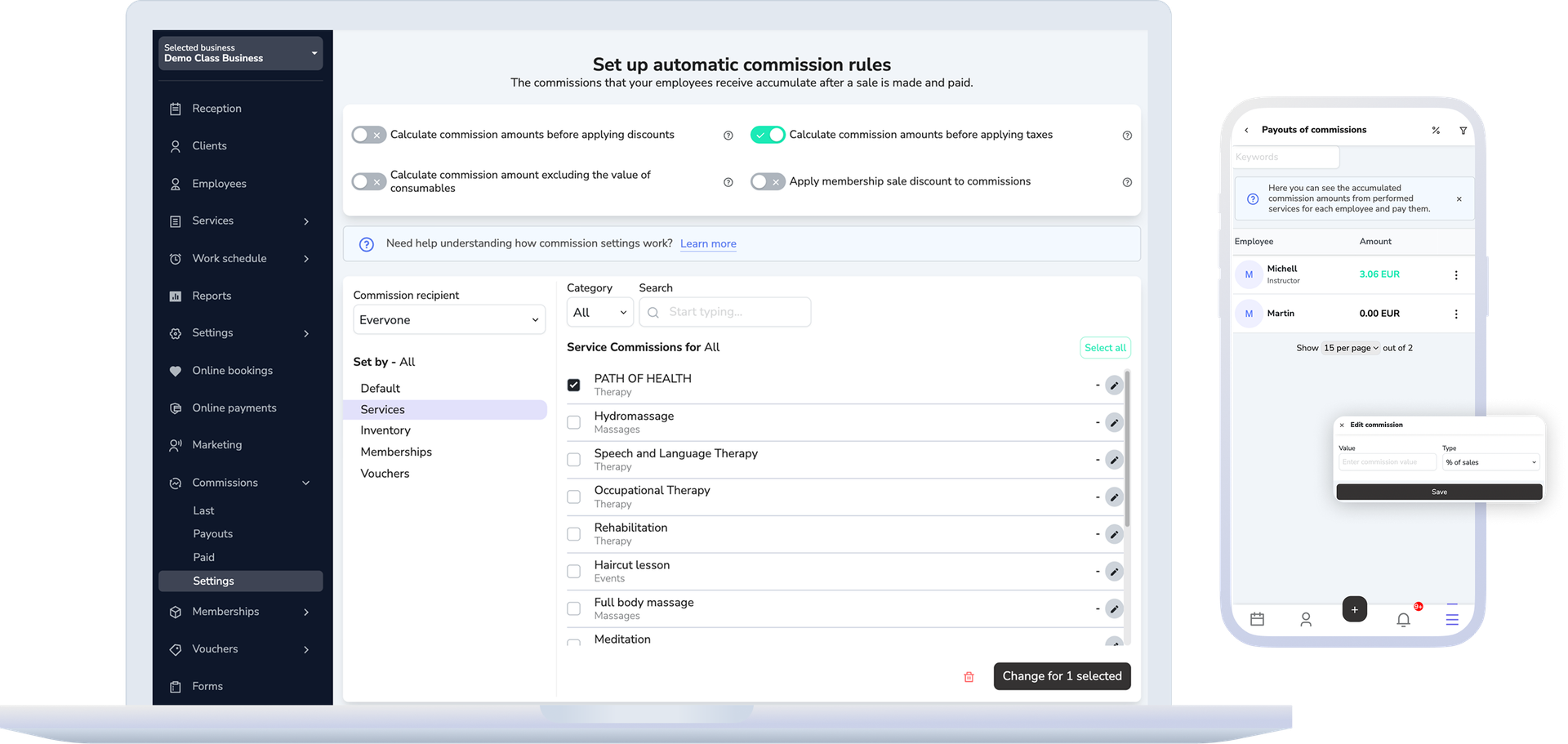Edit commission for Hydromassage service
The image size is (1568, 744).
(x=1114, y=423)
